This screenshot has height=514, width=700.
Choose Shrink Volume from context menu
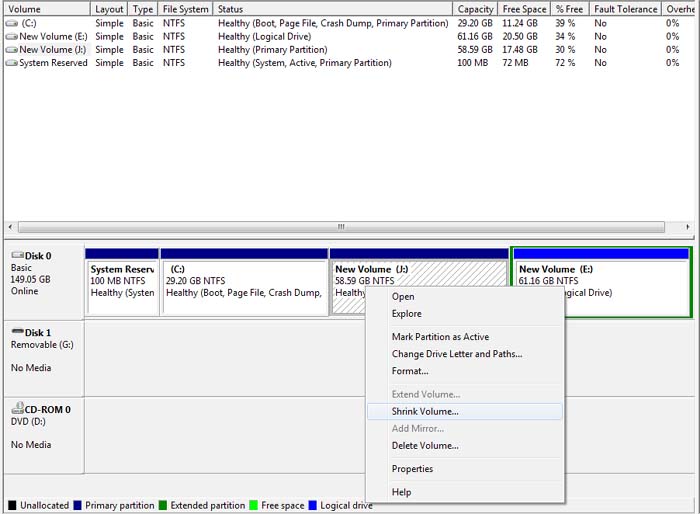coord(425,411)
